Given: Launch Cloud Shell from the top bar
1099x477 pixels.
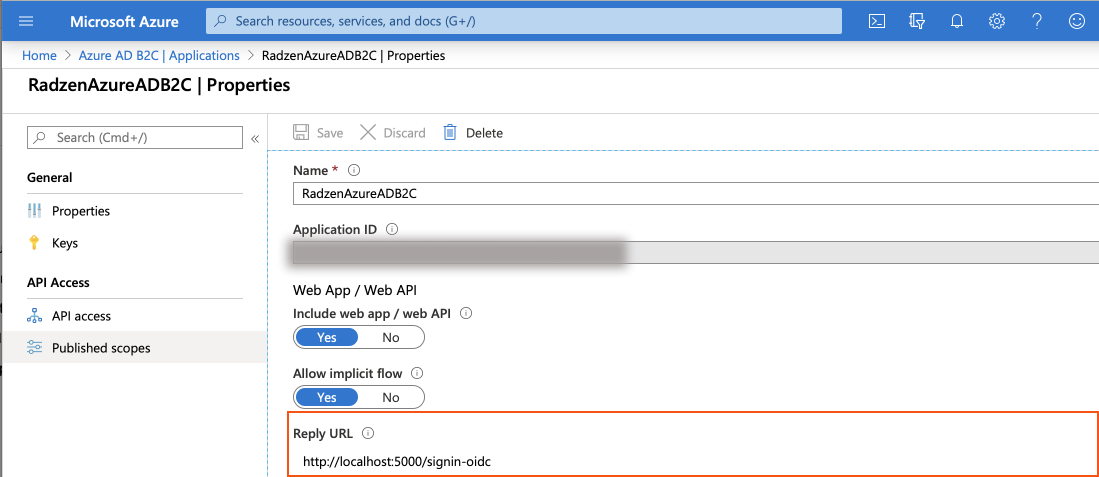Looking at the screenshot, I should [x=876, y=21].
